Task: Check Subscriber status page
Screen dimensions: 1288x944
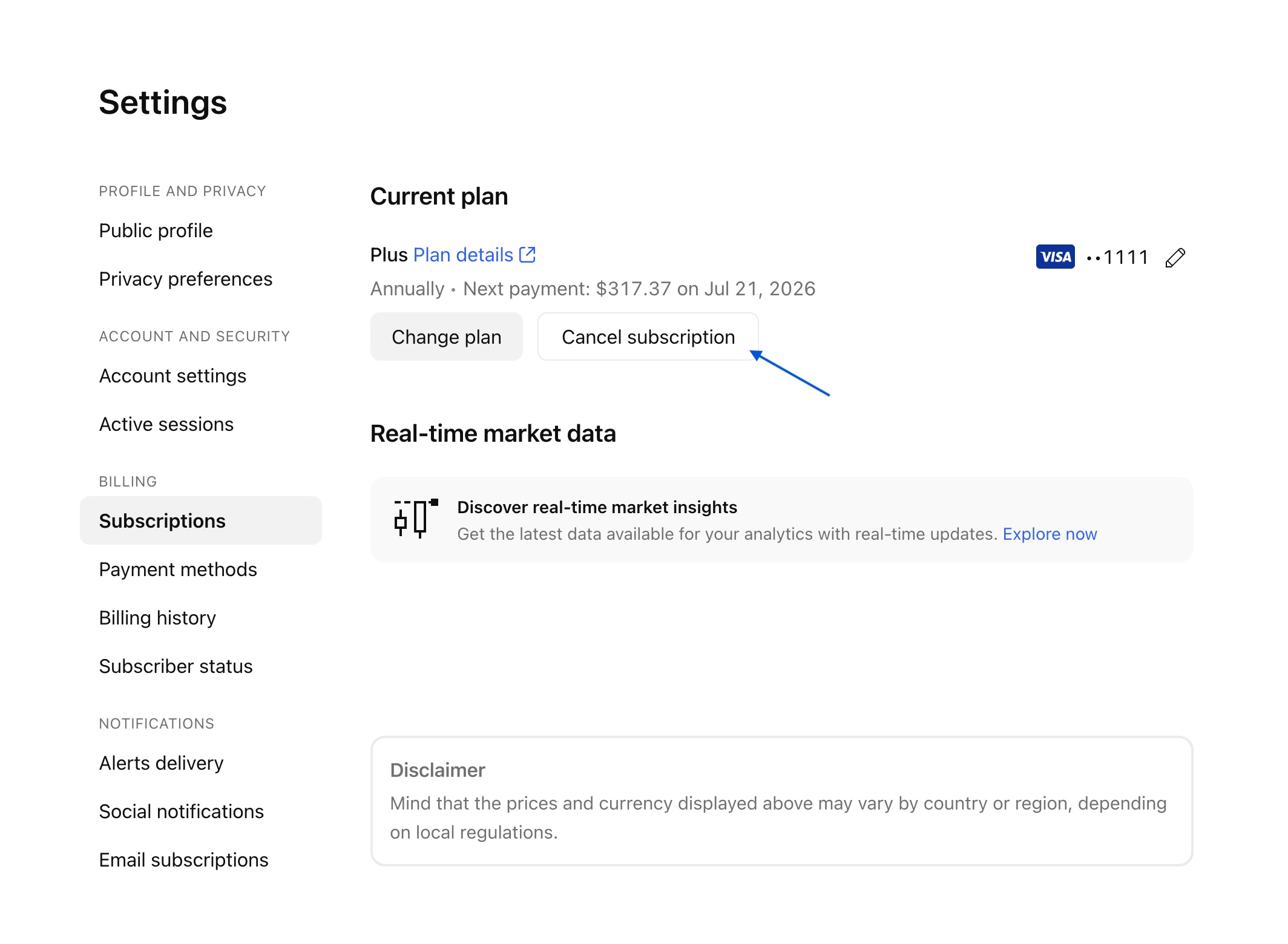Action: 176,666
